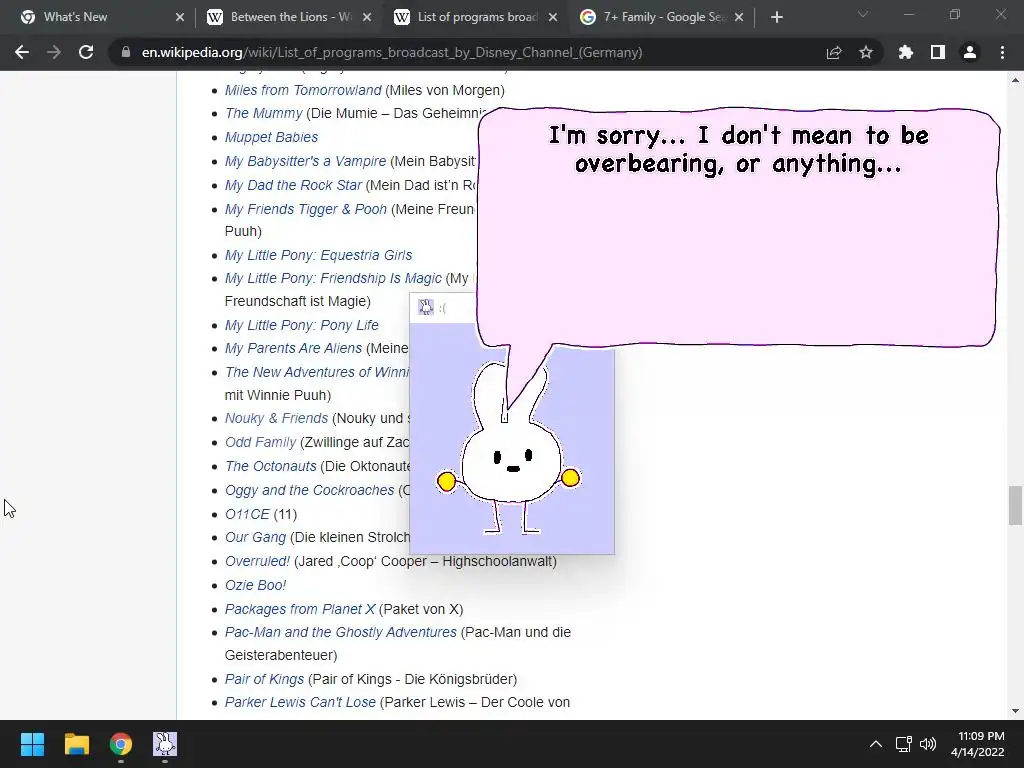Close the Between the Lions tab
This screenshot has width=1024, height=768.
[367, 17]
